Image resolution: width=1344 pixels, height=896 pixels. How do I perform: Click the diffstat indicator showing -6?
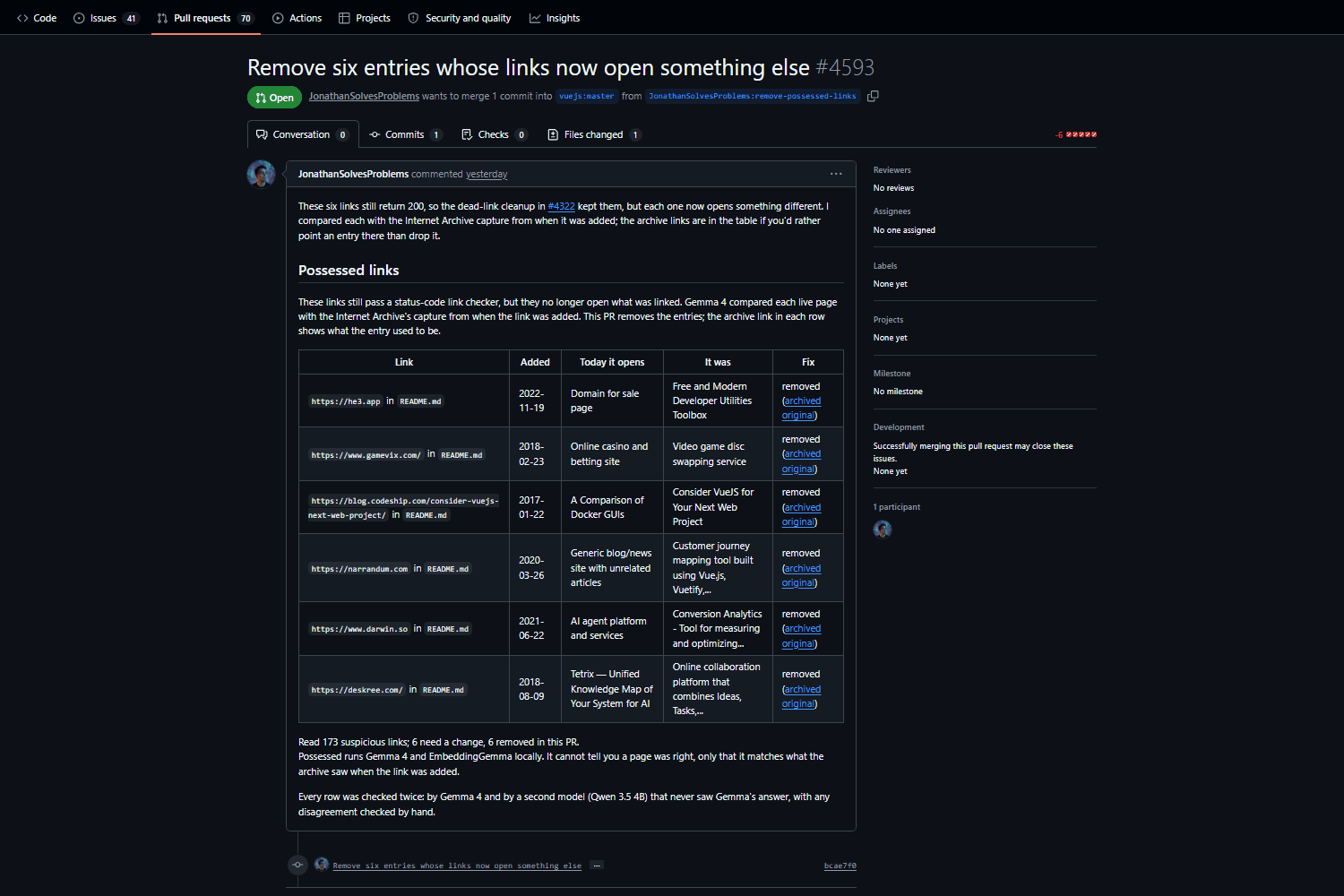[1076, 134]
